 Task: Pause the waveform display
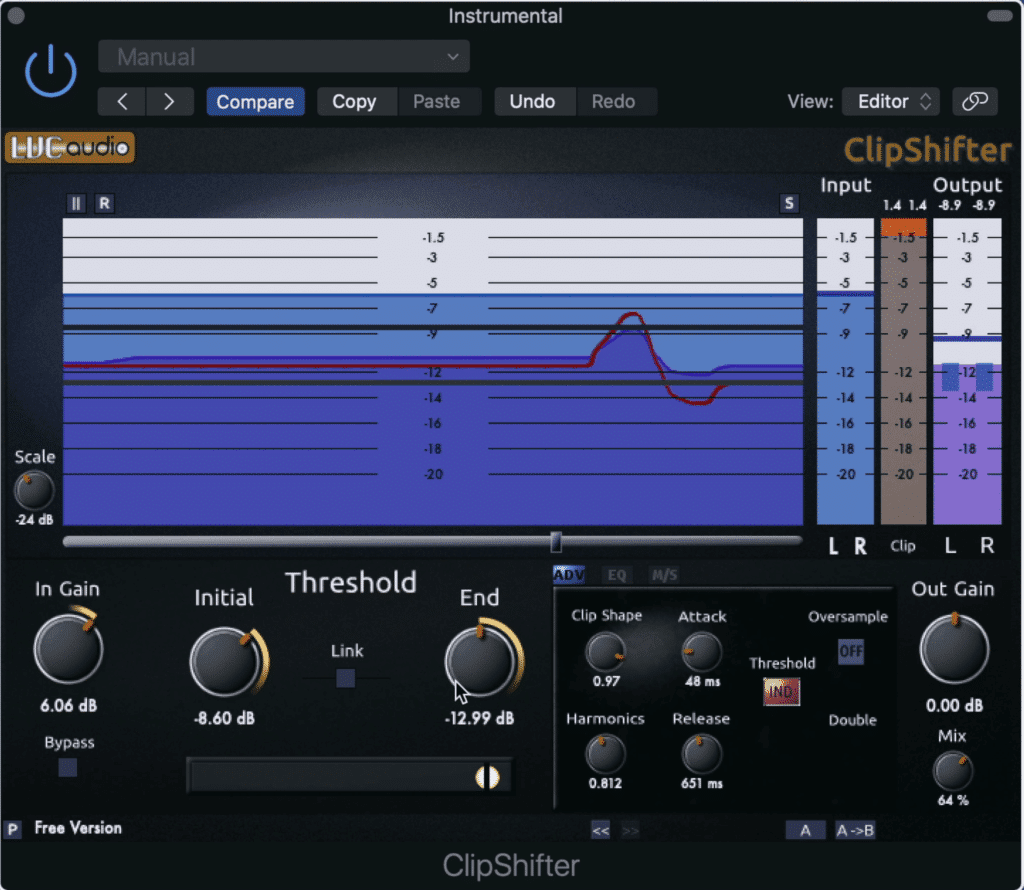coord(76,204)
